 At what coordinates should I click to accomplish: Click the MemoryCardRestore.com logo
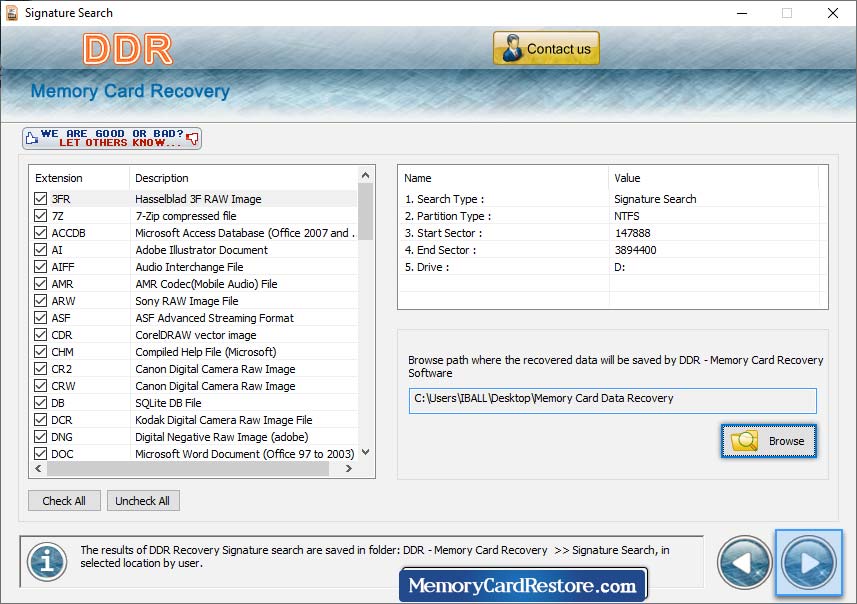coord(524,583)
